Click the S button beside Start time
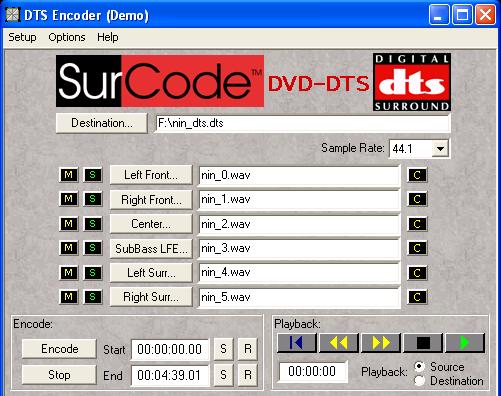This screenshot has width=501, height=396. point(223,349)
